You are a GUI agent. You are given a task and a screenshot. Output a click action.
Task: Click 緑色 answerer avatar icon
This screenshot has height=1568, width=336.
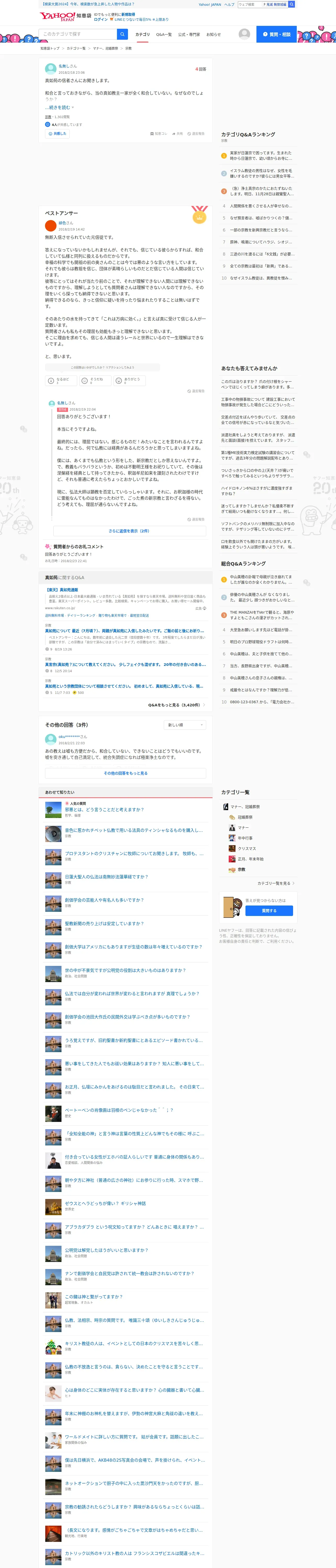51,226
